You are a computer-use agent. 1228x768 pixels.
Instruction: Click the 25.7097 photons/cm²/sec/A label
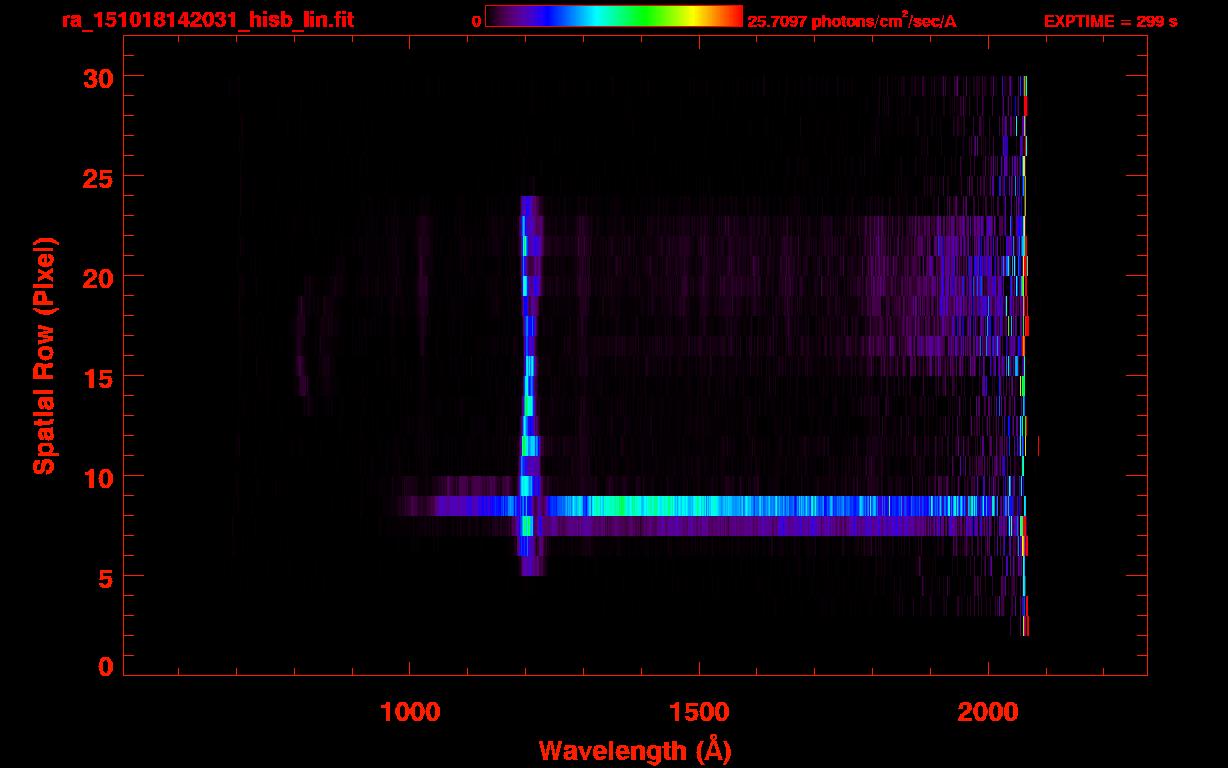click(x=852, y=21)
